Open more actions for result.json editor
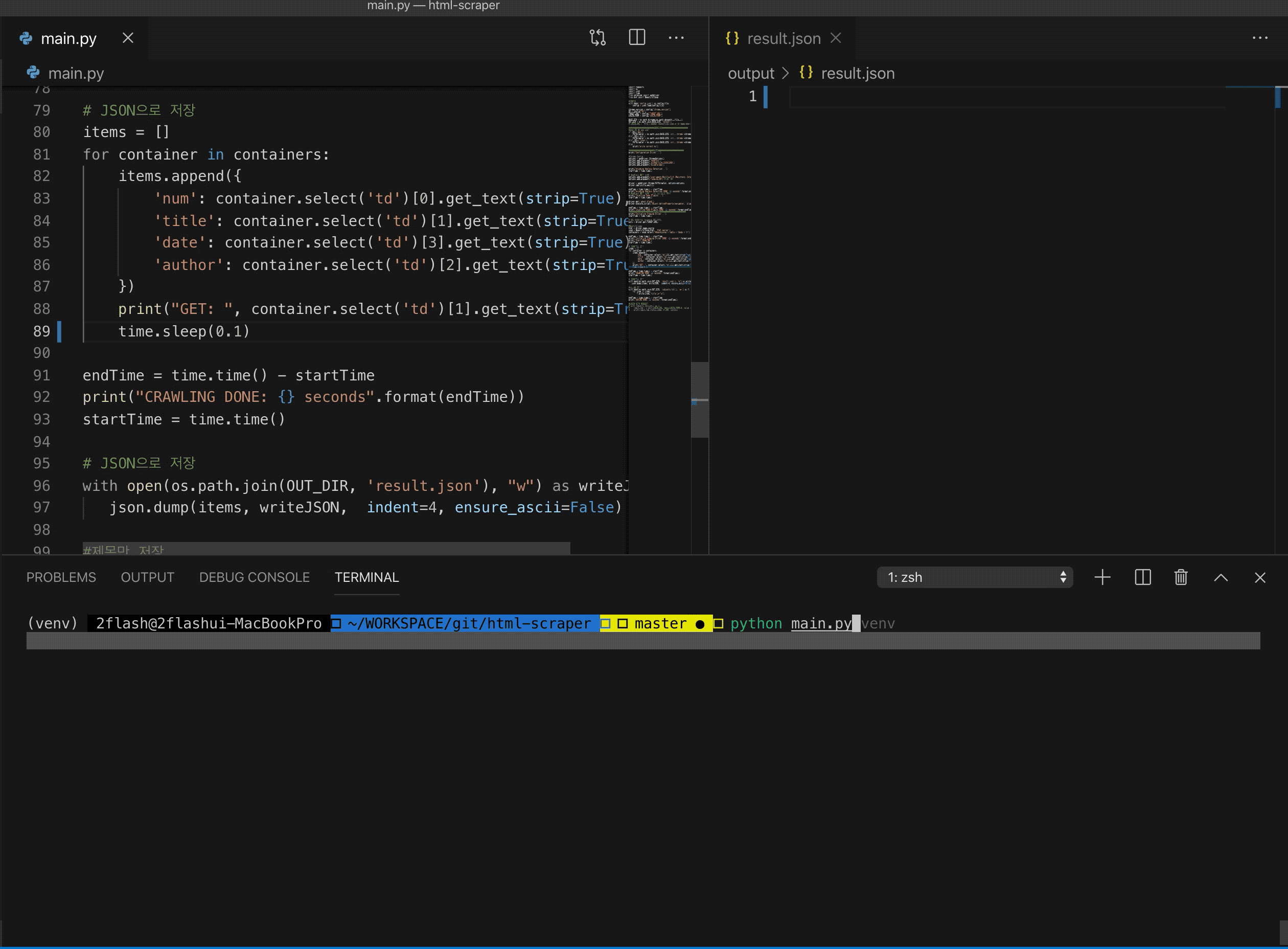This screenshot has height=949, width=1288. point(1260,38)
